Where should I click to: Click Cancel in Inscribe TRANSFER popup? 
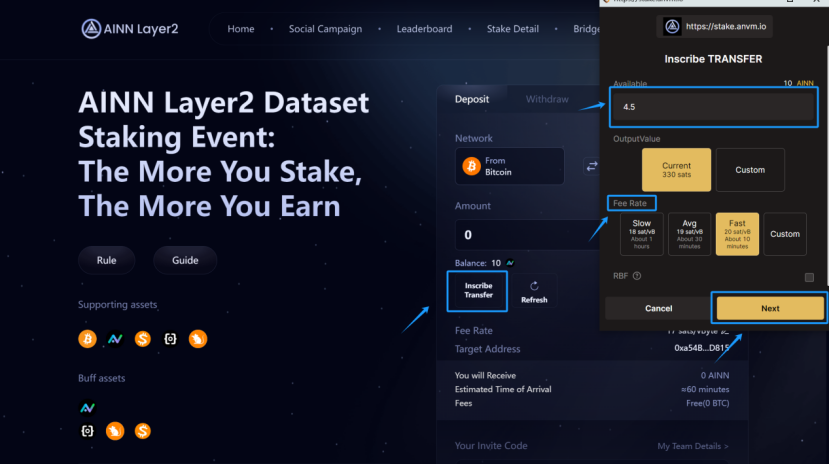pos(658,308)
